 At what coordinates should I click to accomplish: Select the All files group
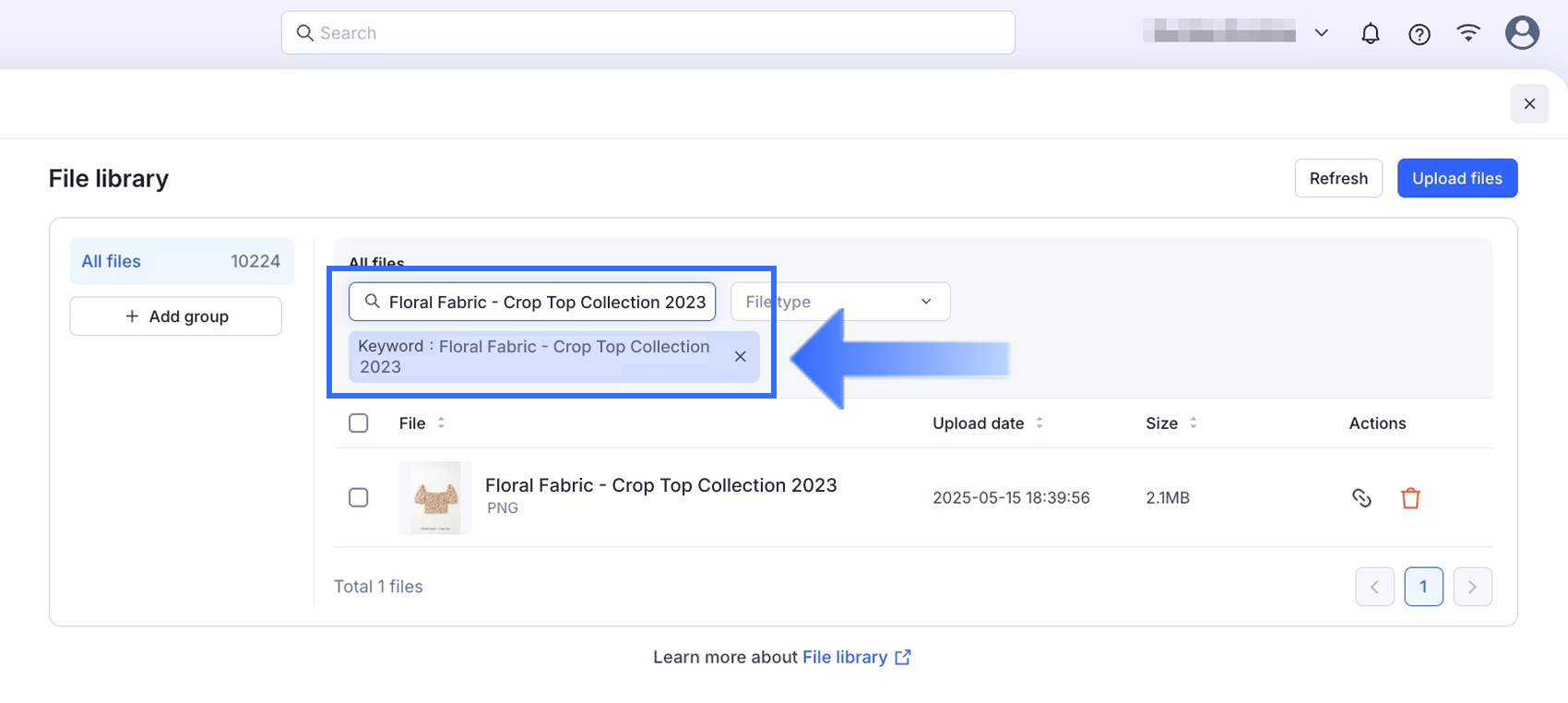coord(181,261)
